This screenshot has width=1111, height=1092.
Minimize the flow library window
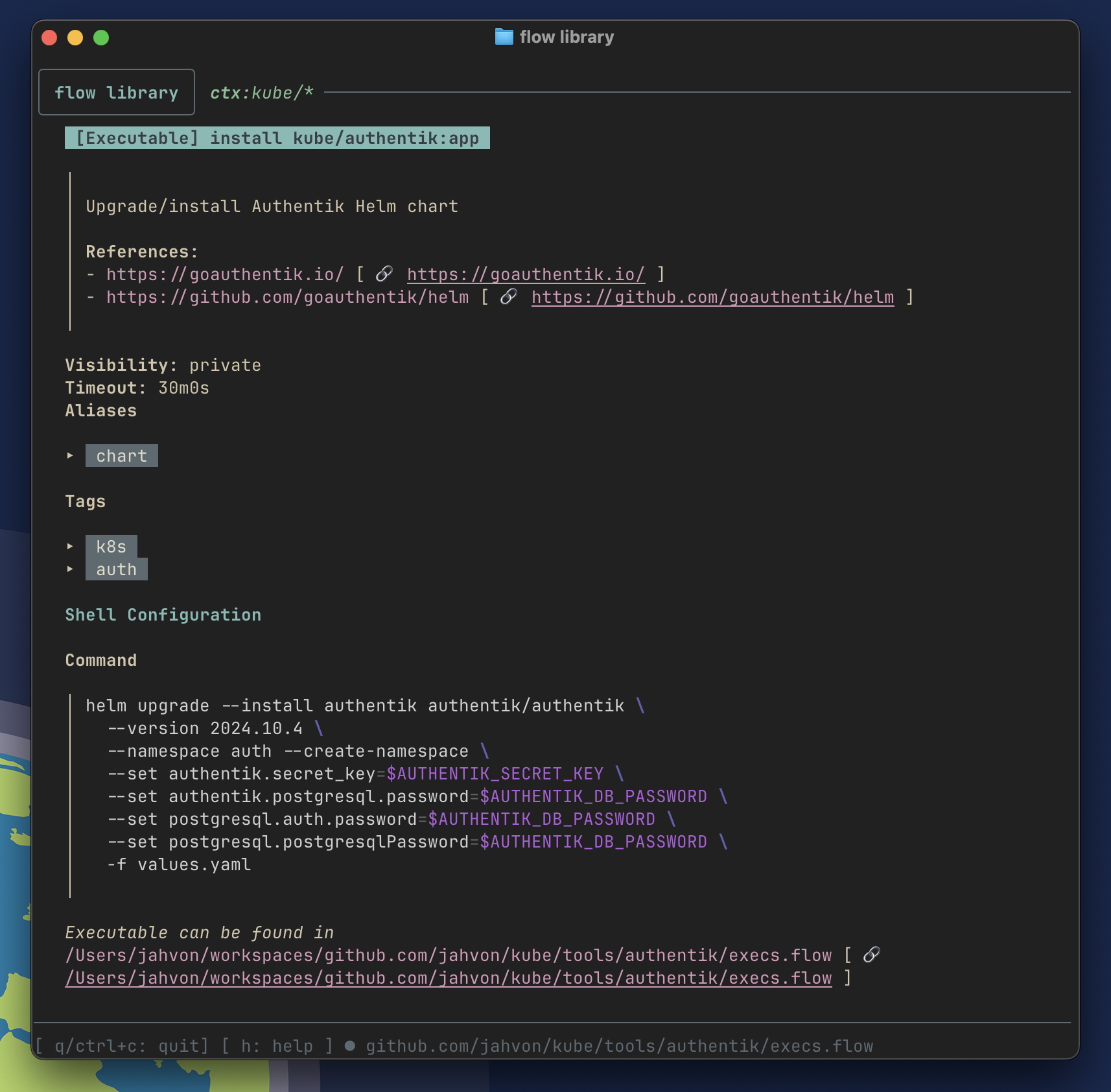tap(75, 38)
